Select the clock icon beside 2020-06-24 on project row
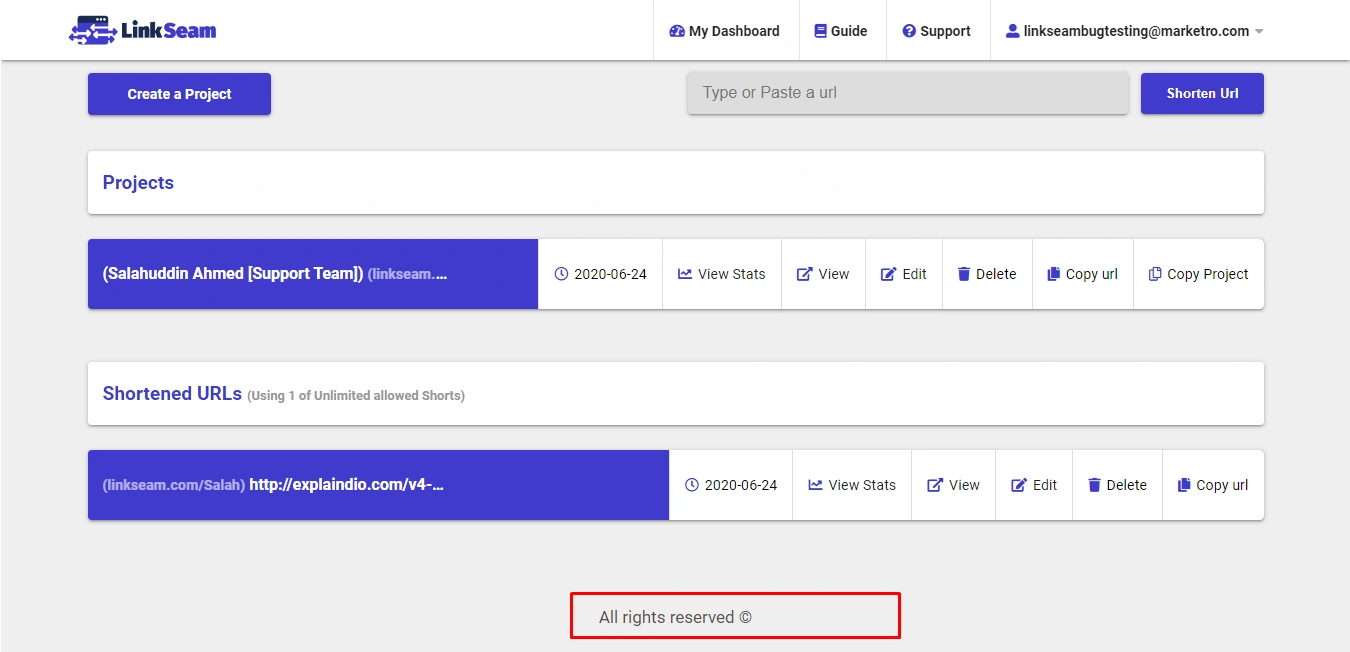 pyautogui.click(x=560, y=273)
